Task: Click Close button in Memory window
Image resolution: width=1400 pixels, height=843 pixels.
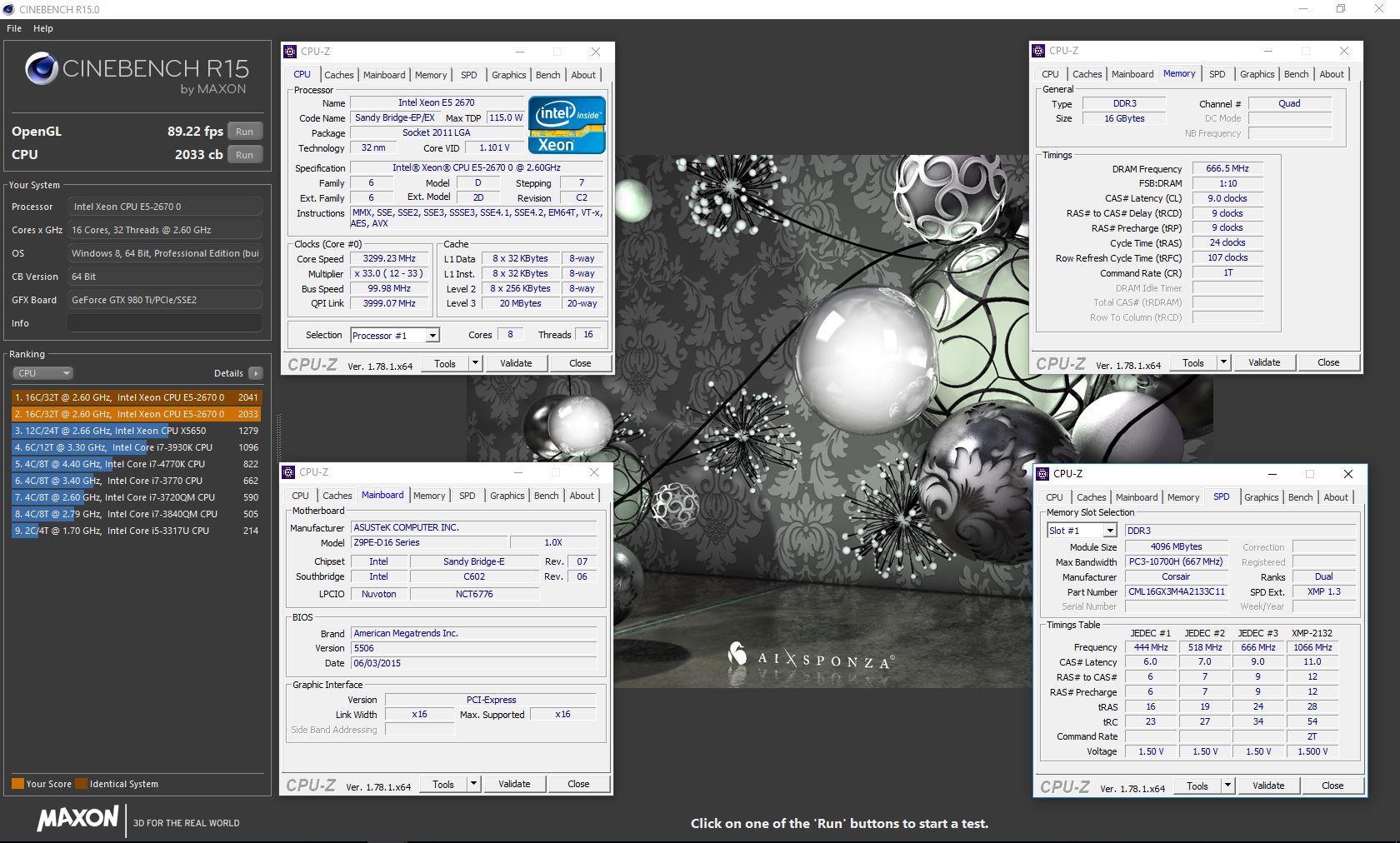Action: tap(1328, 362)
